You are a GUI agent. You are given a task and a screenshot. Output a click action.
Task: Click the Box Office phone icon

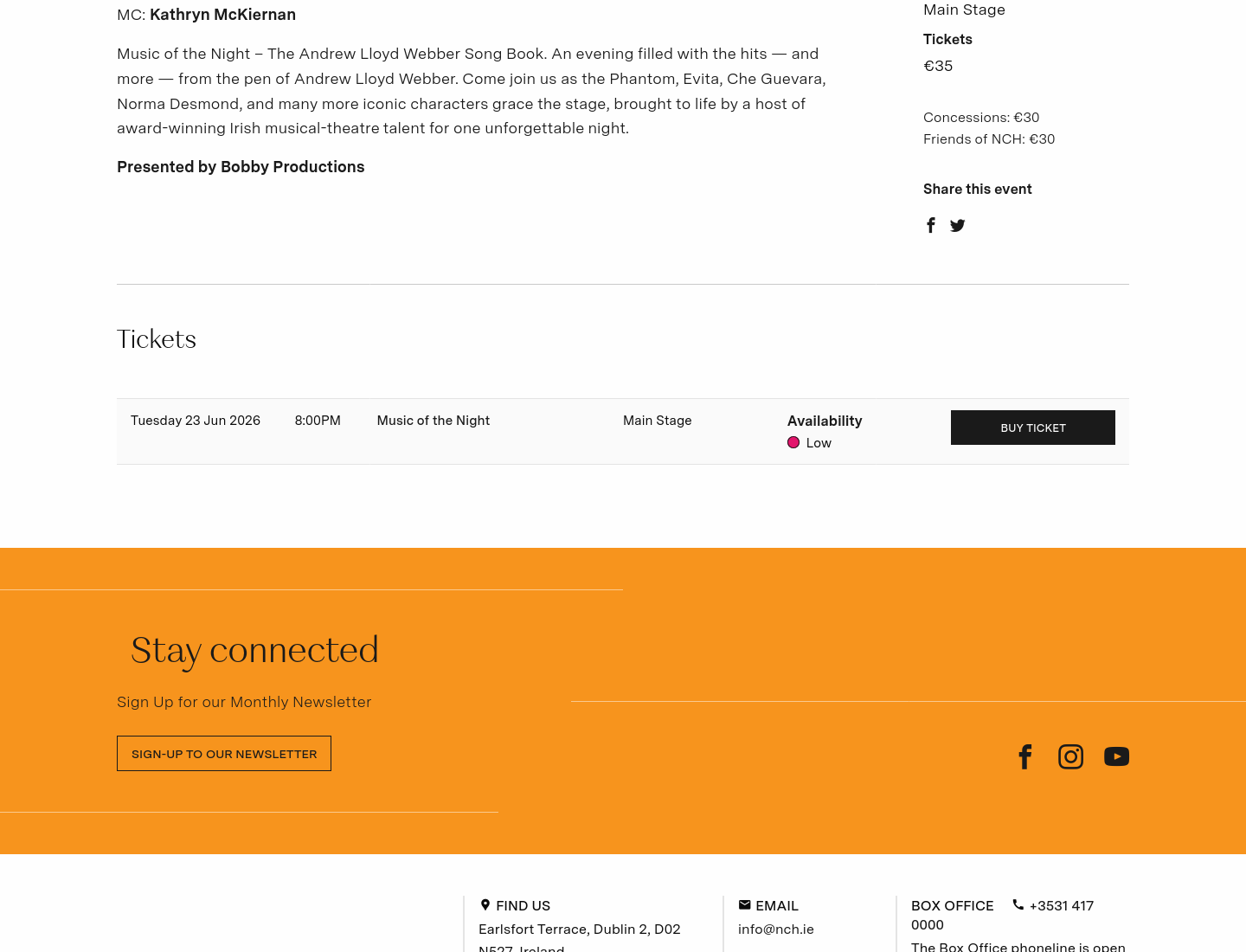[1018, 904]
